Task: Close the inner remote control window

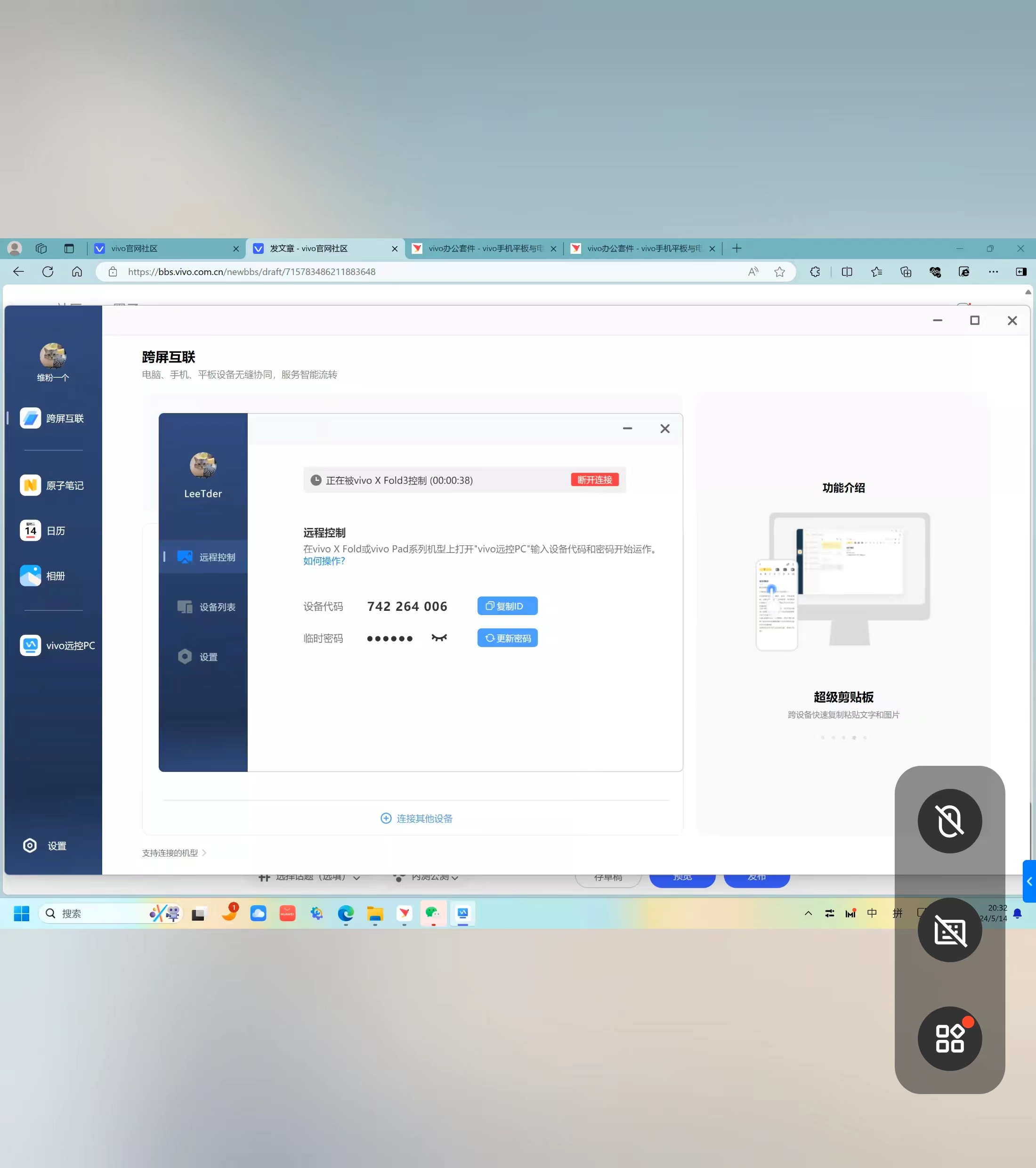Action: tap(664, 429)
